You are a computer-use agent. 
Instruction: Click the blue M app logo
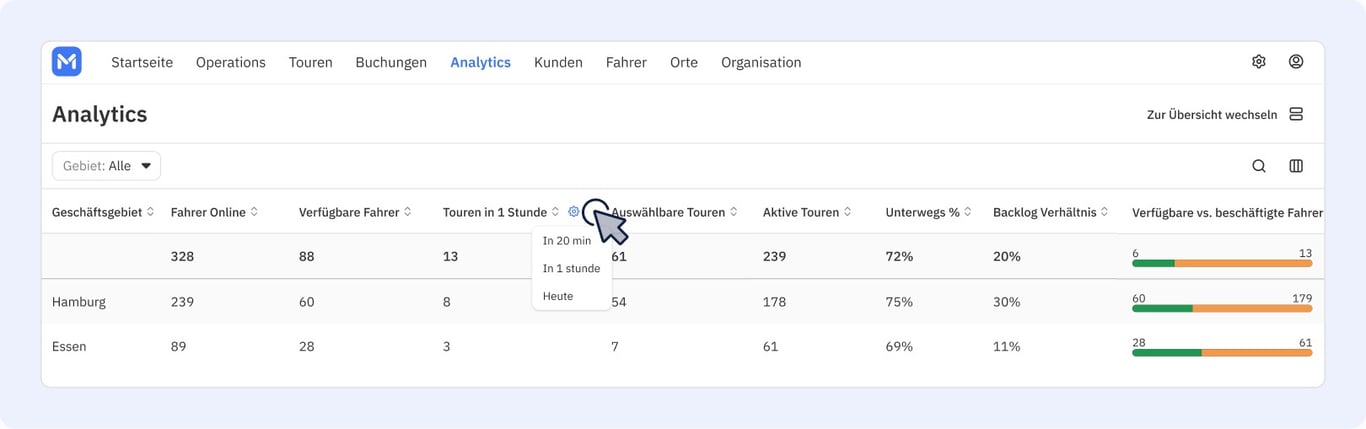tap(67, 62)
